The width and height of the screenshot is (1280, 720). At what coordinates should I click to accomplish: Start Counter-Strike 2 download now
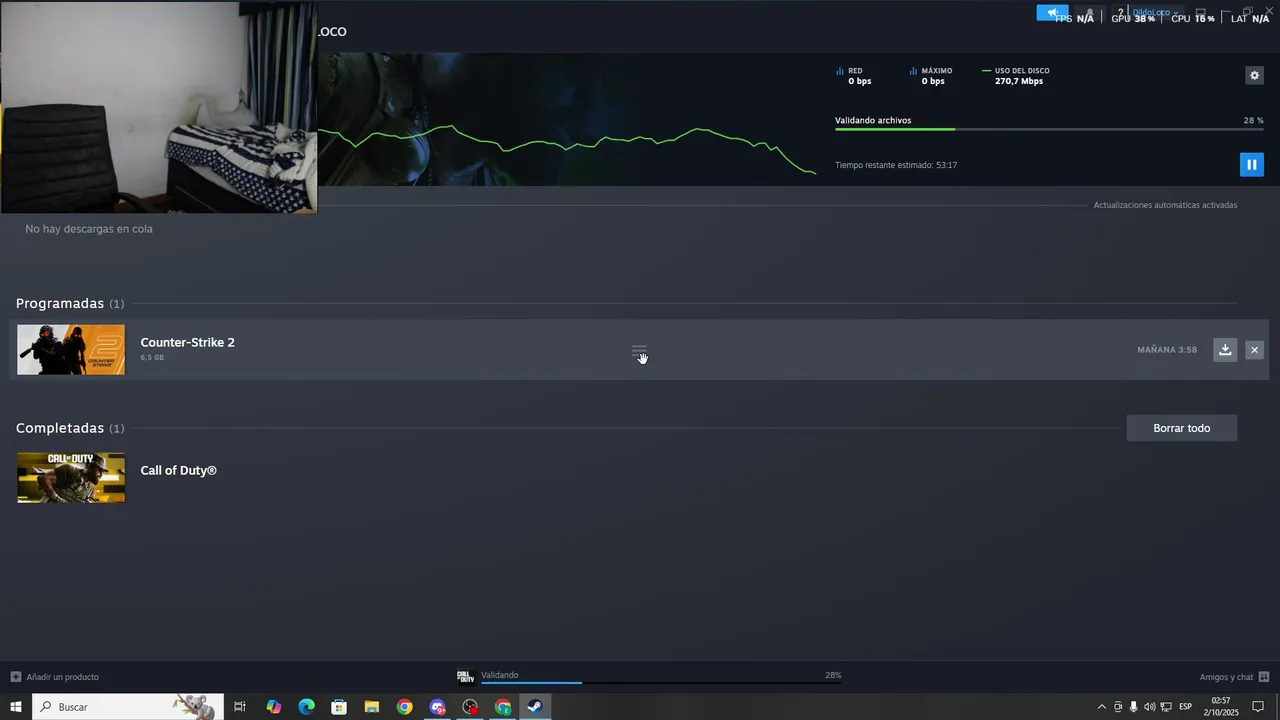tap(1225, 349)
